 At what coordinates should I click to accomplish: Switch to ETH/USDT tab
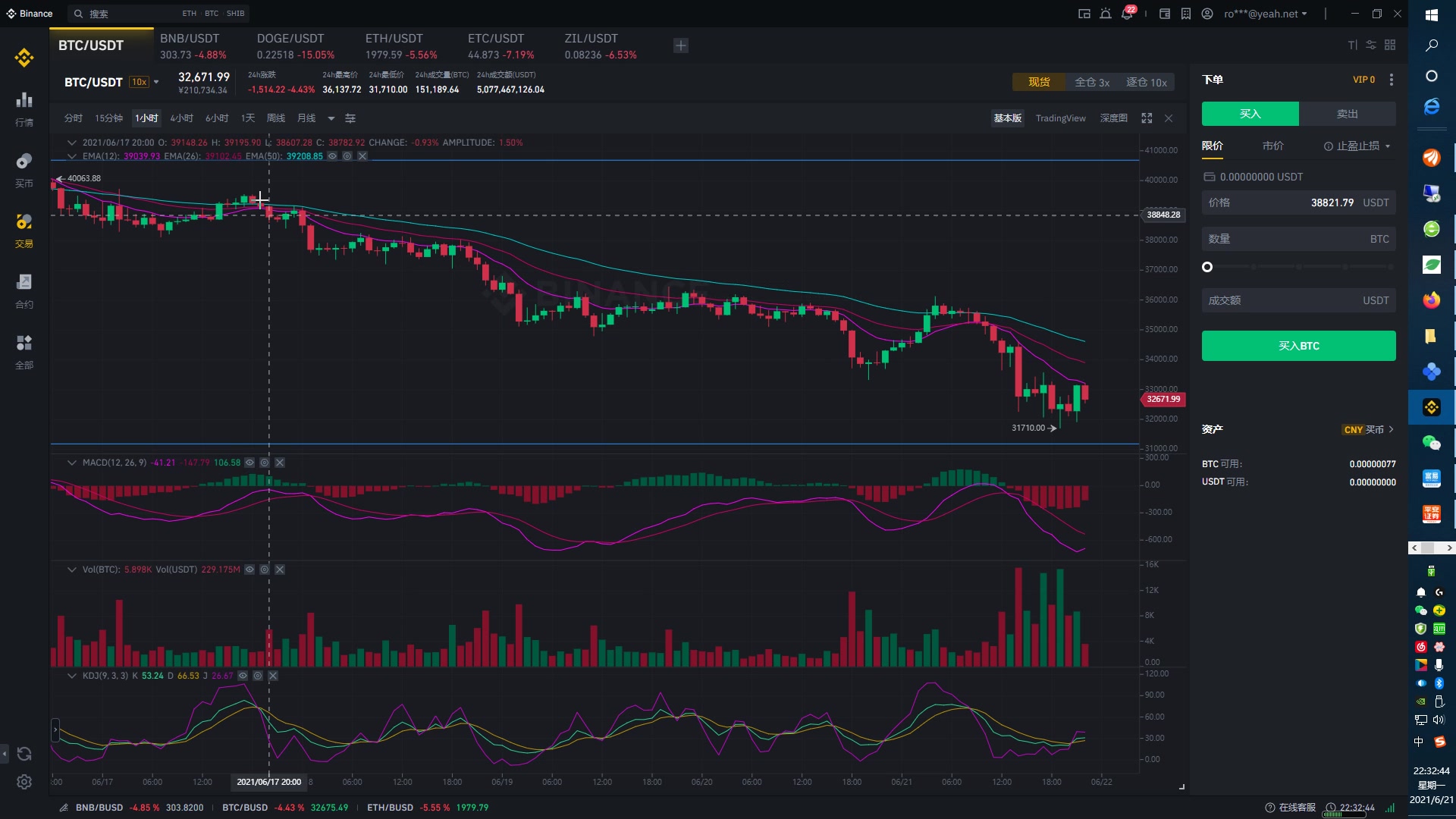(x=401, y=46)
